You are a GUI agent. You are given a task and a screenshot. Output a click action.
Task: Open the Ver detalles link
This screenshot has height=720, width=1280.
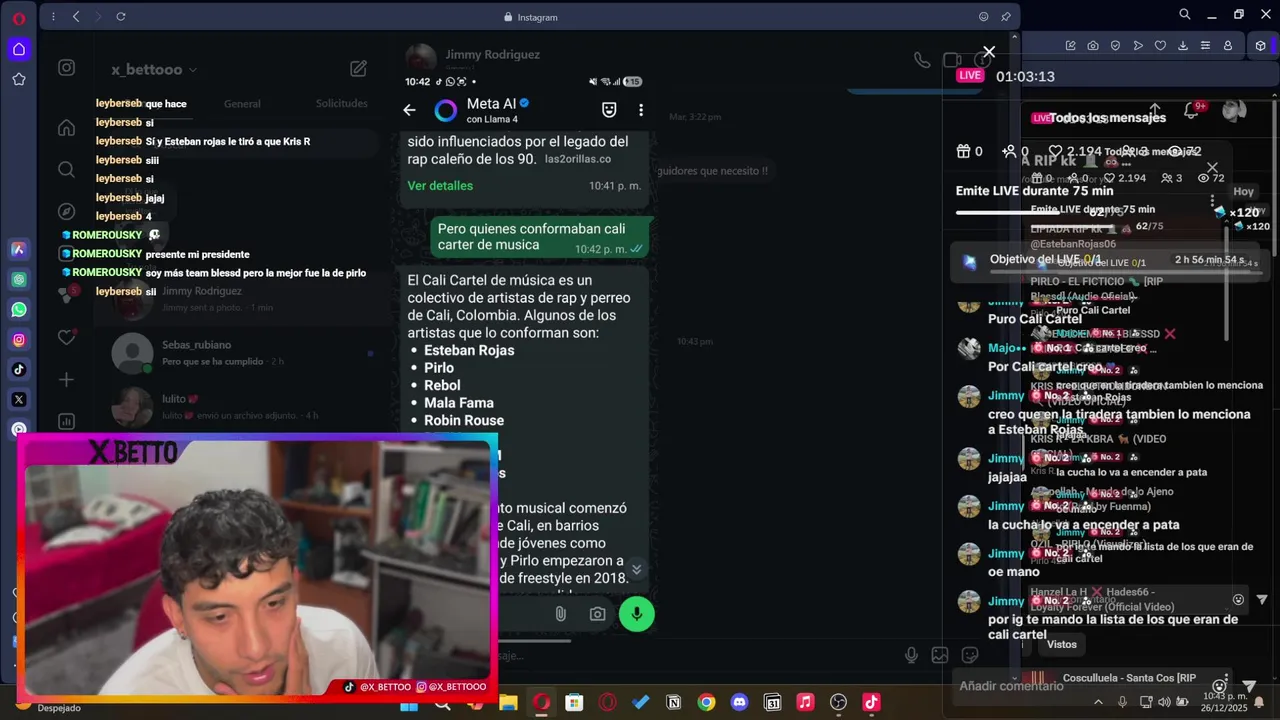[440, 186]
